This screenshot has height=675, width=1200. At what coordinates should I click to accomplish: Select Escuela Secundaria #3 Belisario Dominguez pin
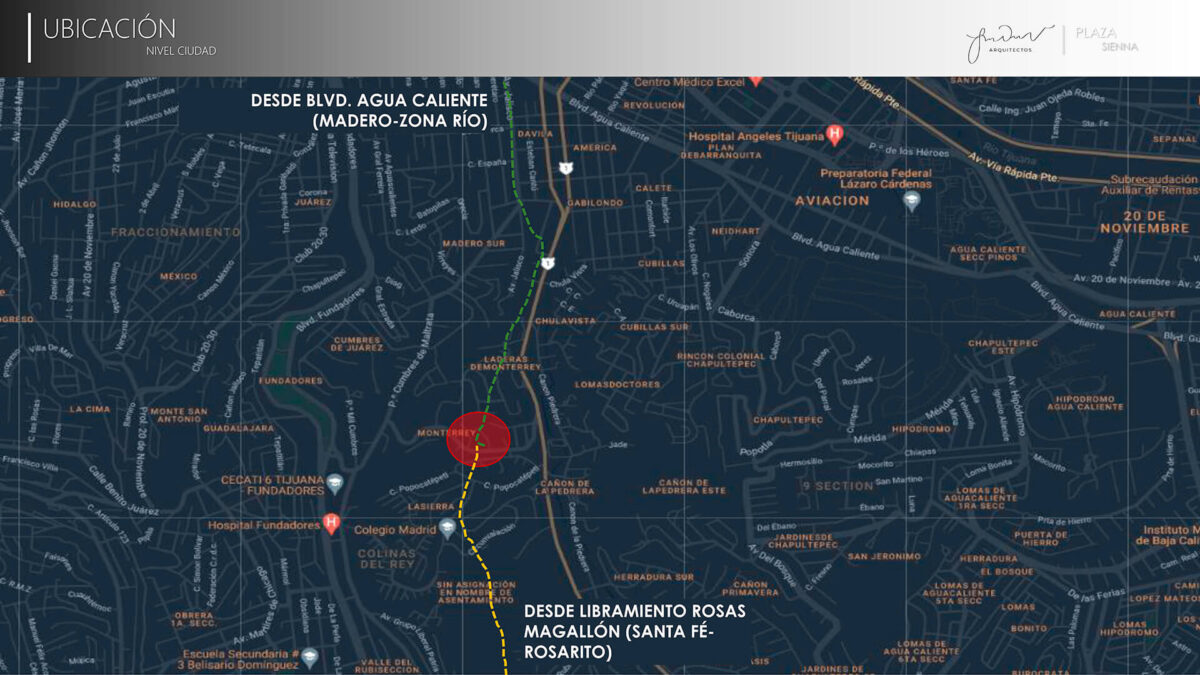[310, 657]
